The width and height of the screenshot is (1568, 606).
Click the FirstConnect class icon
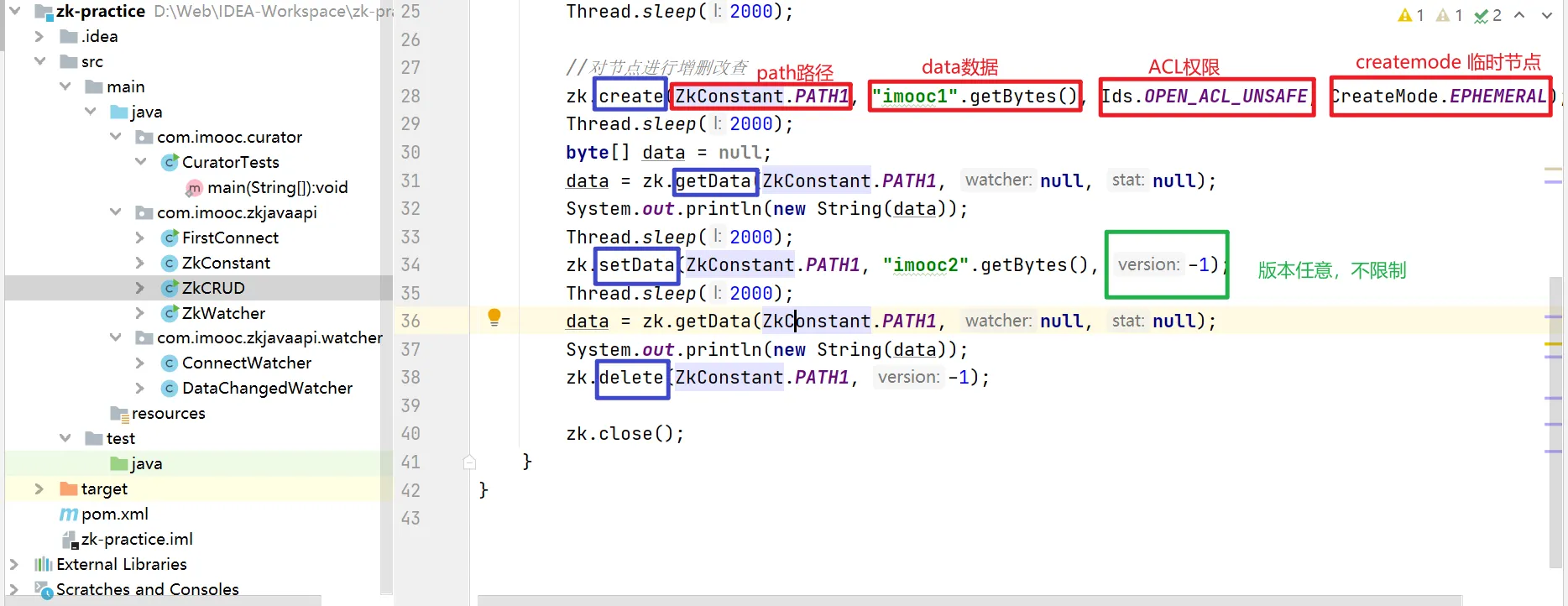tap(170, 238)
